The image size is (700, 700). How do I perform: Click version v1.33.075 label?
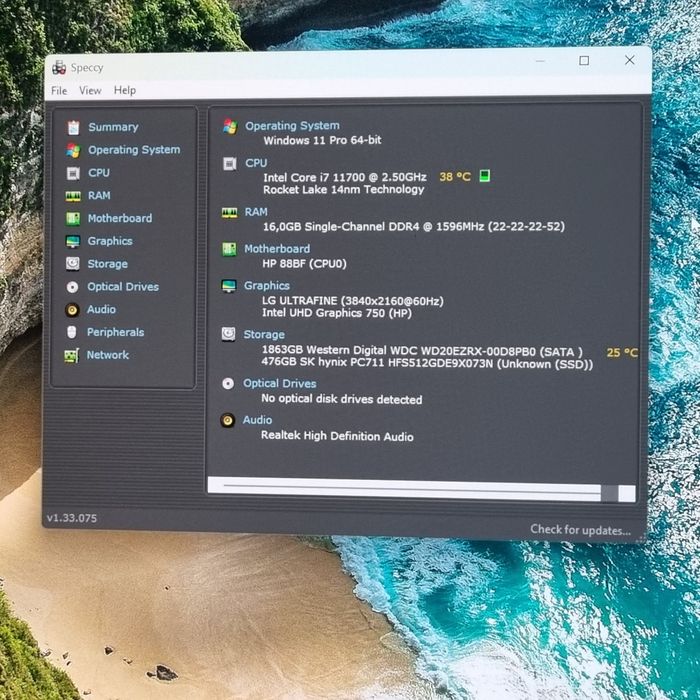[72, 518]
